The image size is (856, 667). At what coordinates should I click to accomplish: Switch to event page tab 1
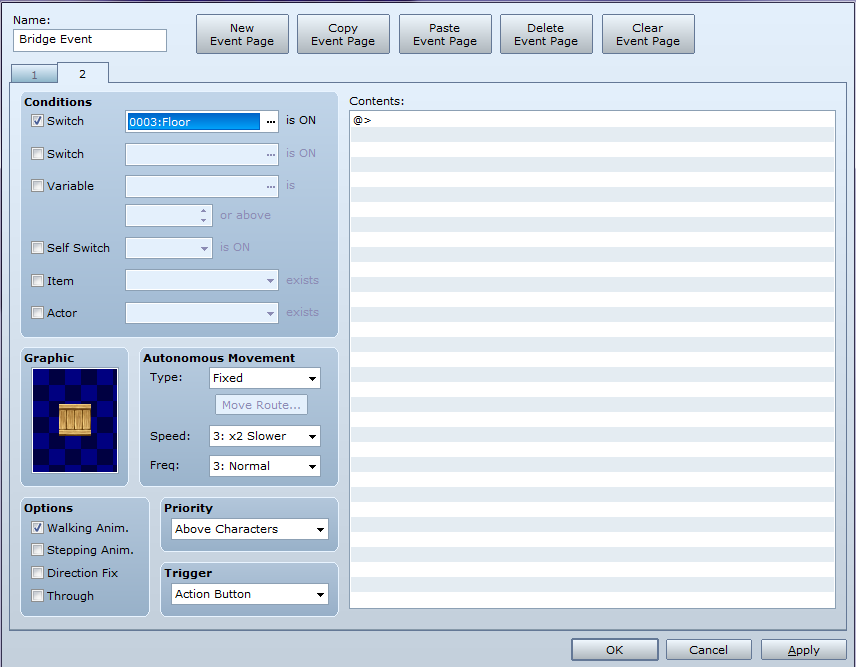[34, 75]
